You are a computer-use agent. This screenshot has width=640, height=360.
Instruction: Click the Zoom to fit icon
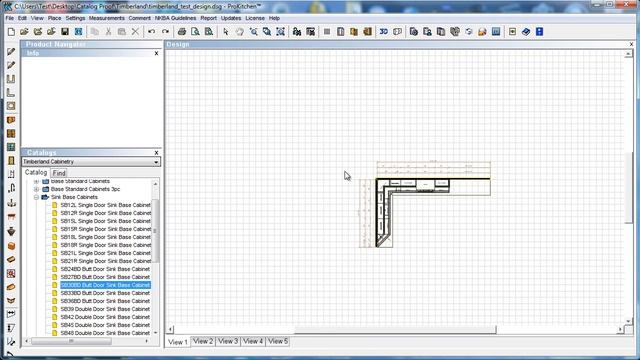pyautogui.click(x=280, y=31)
